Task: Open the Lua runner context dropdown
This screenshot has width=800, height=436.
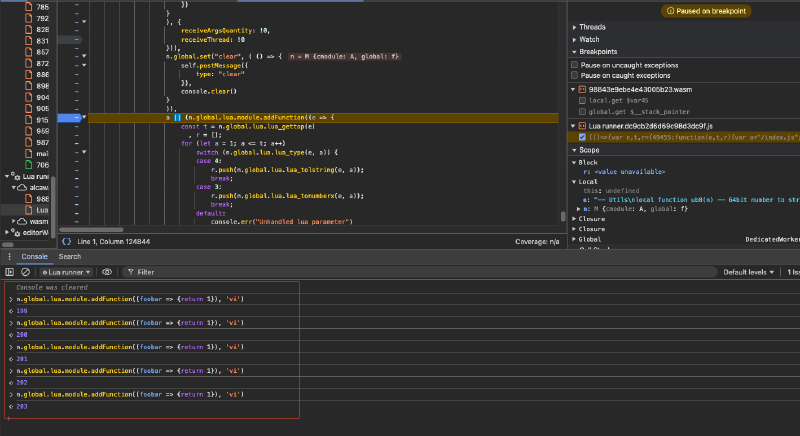Action: 66,271
